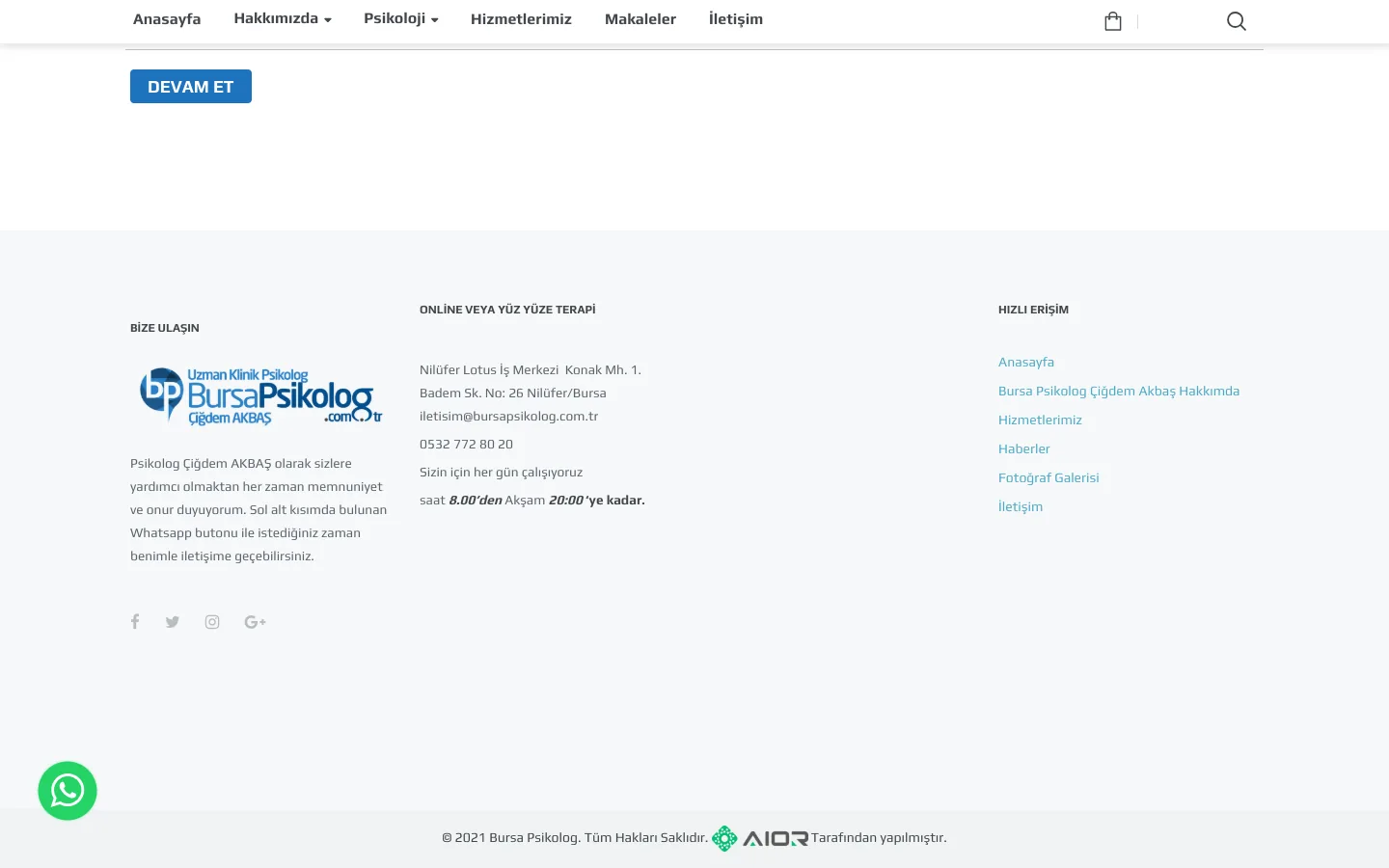This screenshot has height=868, width=1389.
Task: Open the Google Plus social icon
Action: coord(256,622)
